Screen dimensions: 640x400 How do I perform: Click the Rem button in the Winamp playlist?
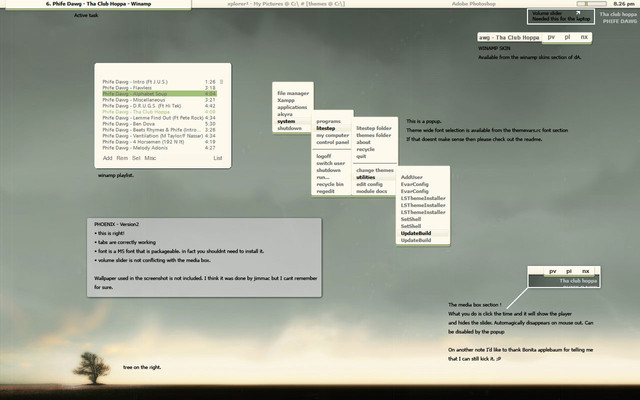(122, 158)
